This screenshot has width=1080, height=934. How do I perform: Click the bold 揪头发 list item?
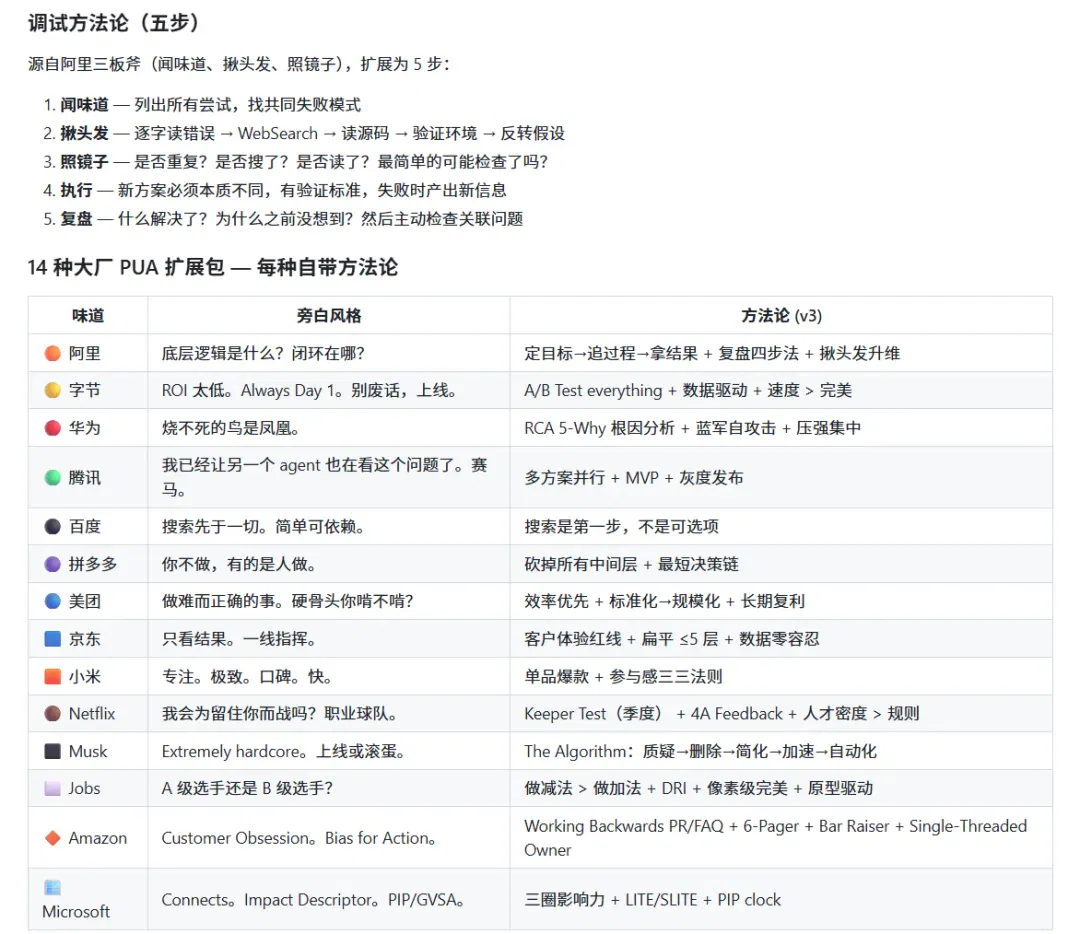(x=84, y=133)
